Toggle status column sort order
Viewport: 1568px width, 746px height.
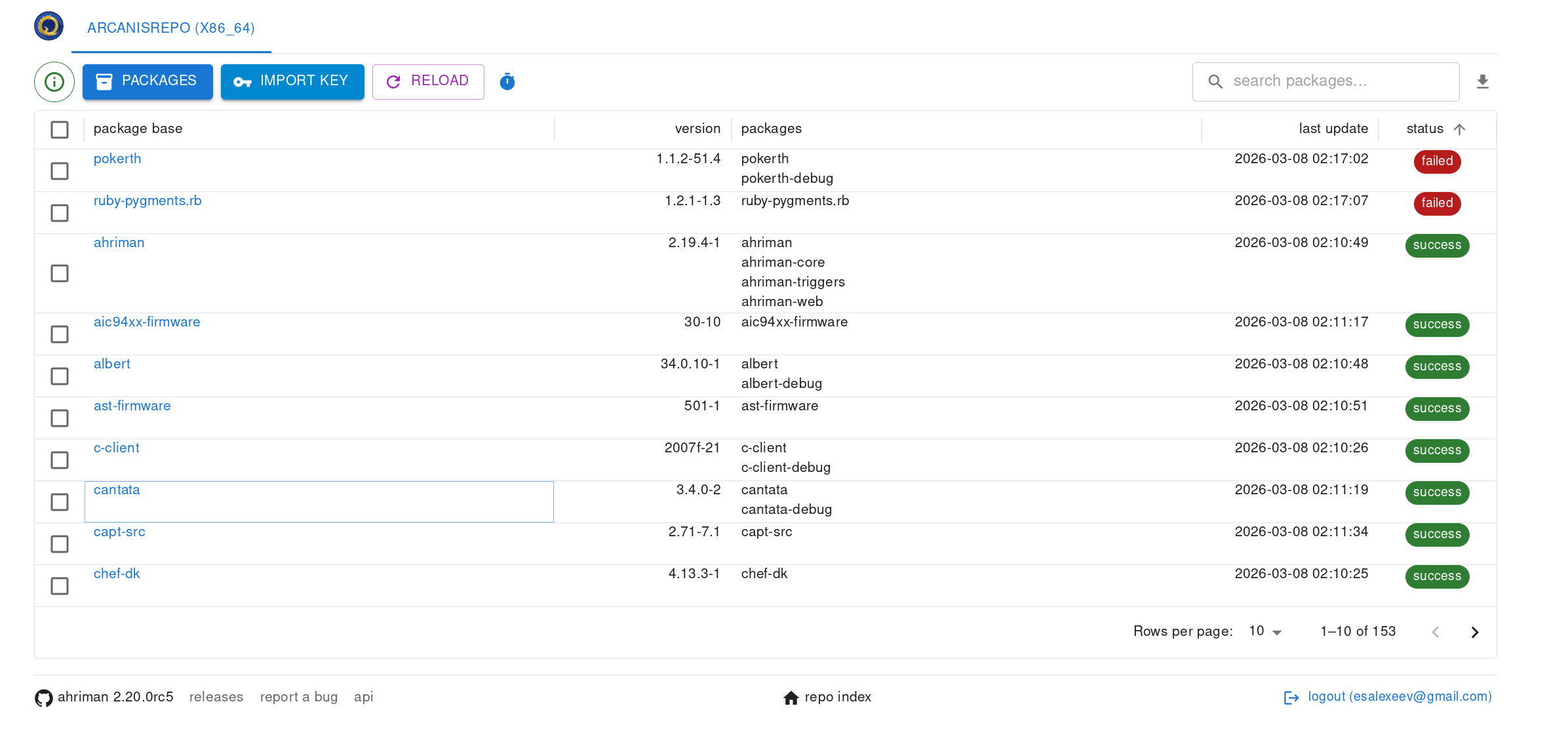point(1435,128)
